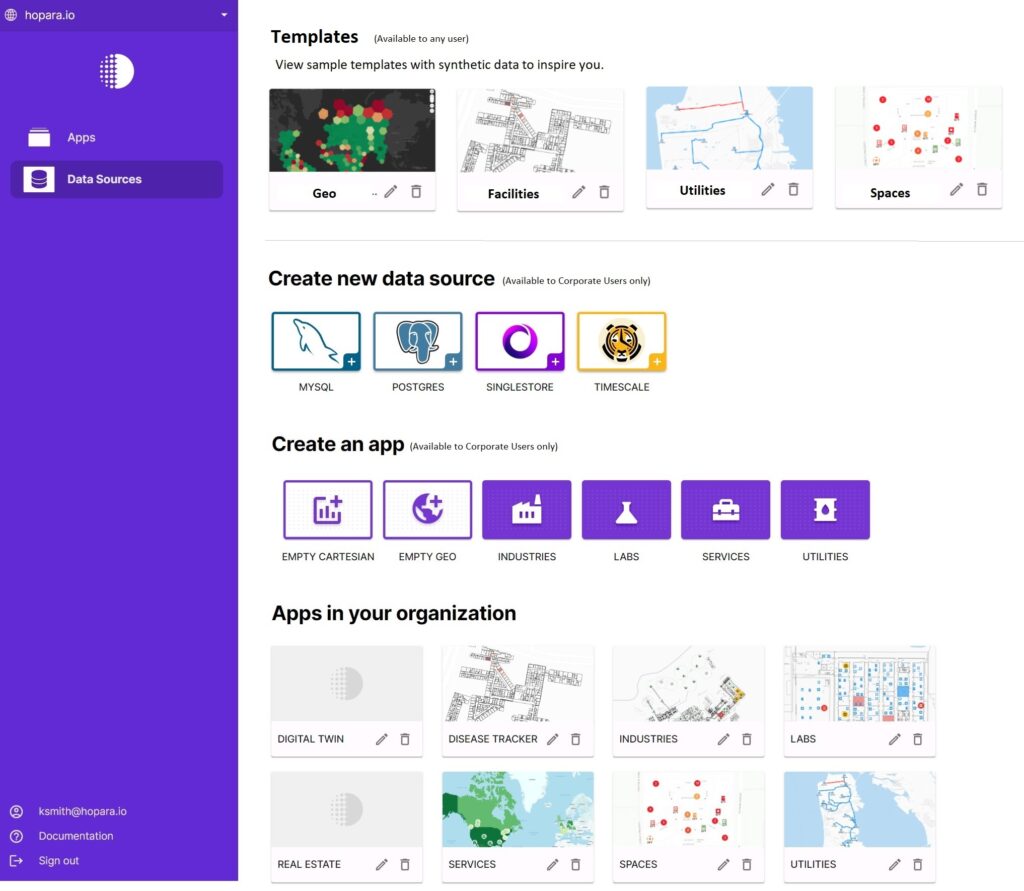
Task: Create an Empty Geo app
Action: 427,510
